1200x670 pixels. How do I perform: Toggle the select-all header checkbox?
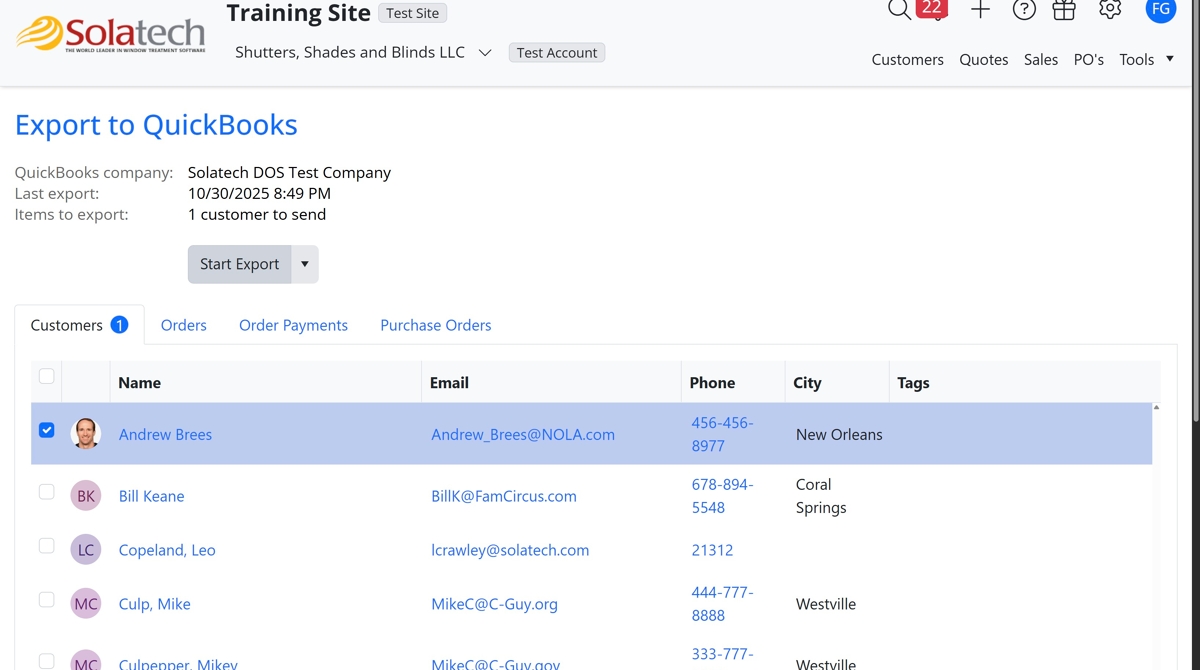46,376
